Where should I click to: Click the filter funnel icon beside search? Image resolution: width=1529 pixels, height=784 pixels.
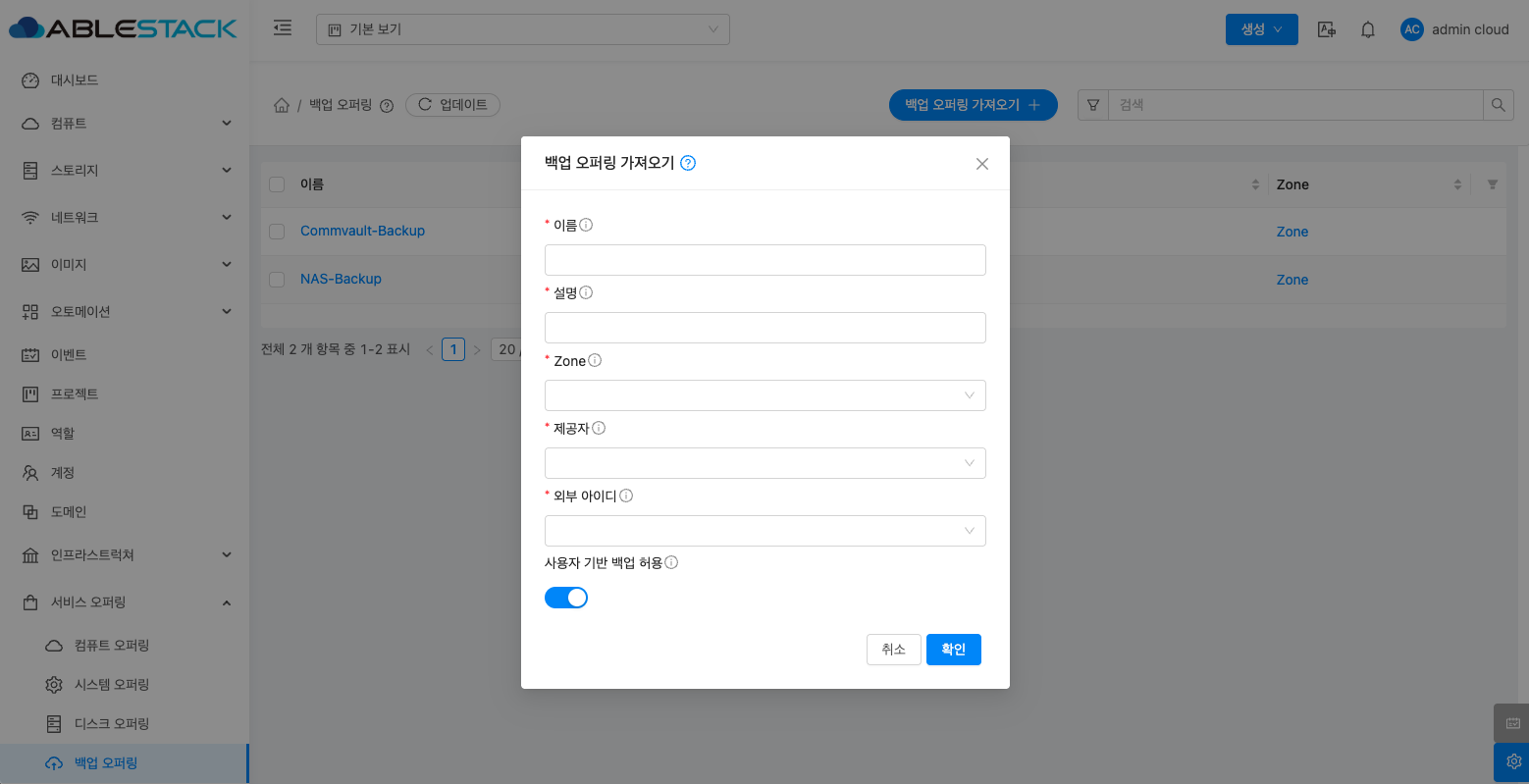(x=1092, y=105)
